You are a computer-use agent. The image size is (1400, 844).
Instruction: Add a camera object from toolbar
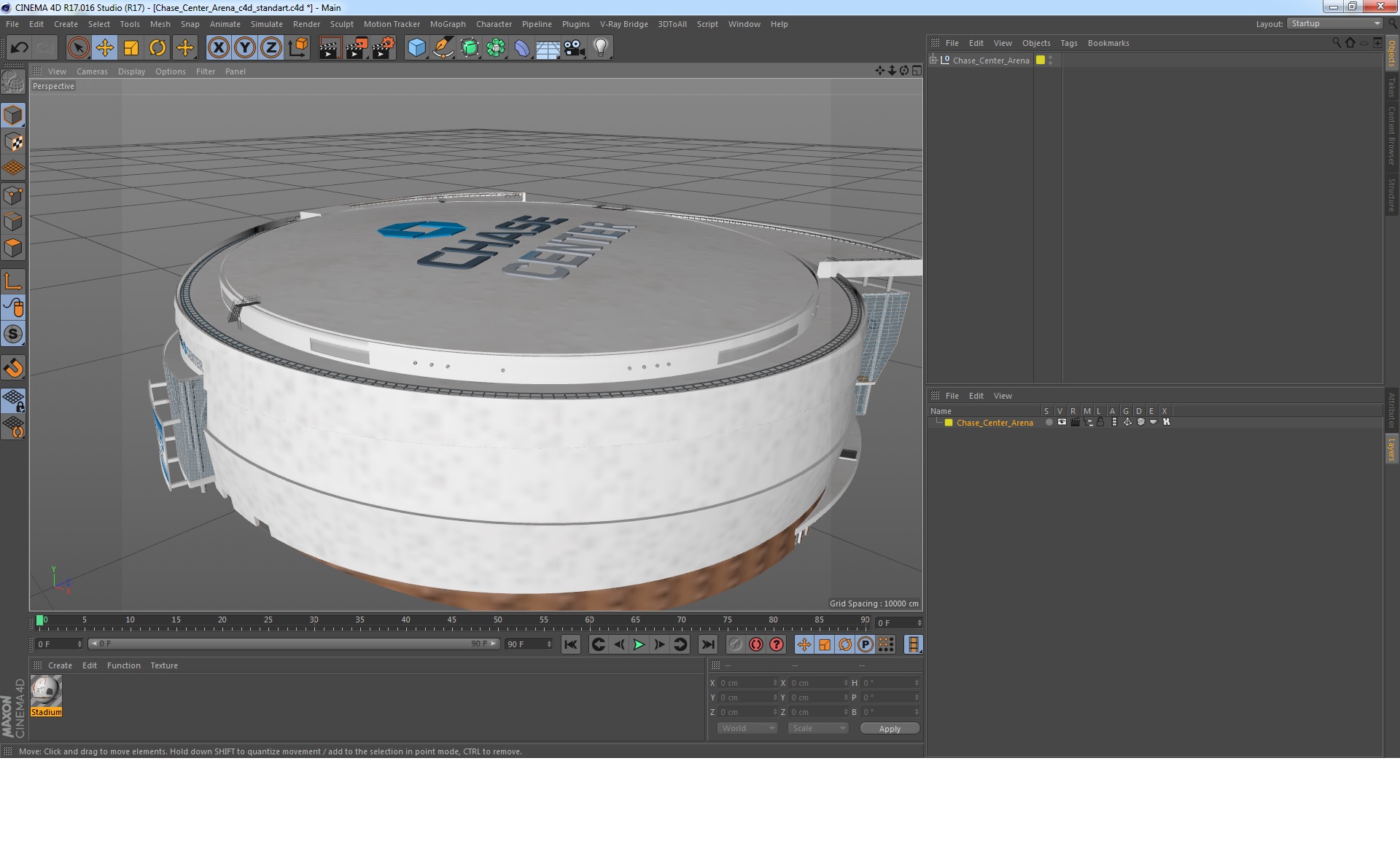point(574,48)
